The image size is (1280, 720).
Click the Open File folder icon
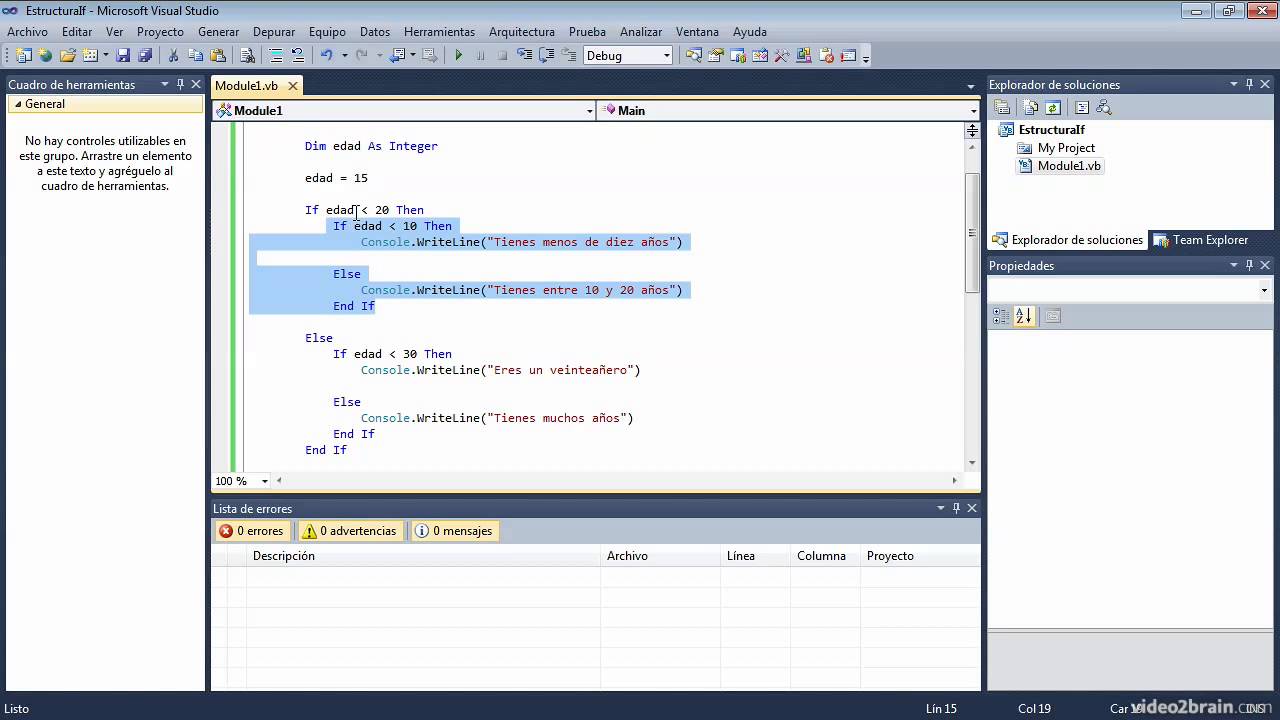pyautogui.click(x=67, y=56)
